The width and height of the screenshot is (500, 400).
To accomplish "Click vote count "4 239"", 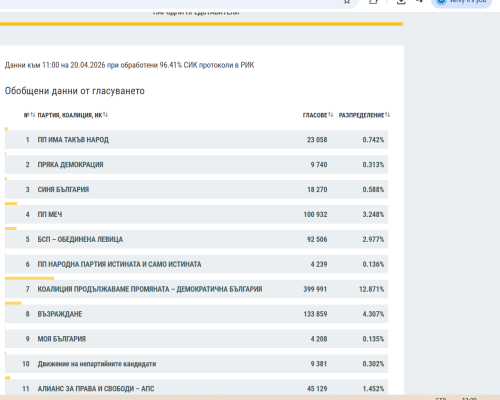I will [319, 264].
